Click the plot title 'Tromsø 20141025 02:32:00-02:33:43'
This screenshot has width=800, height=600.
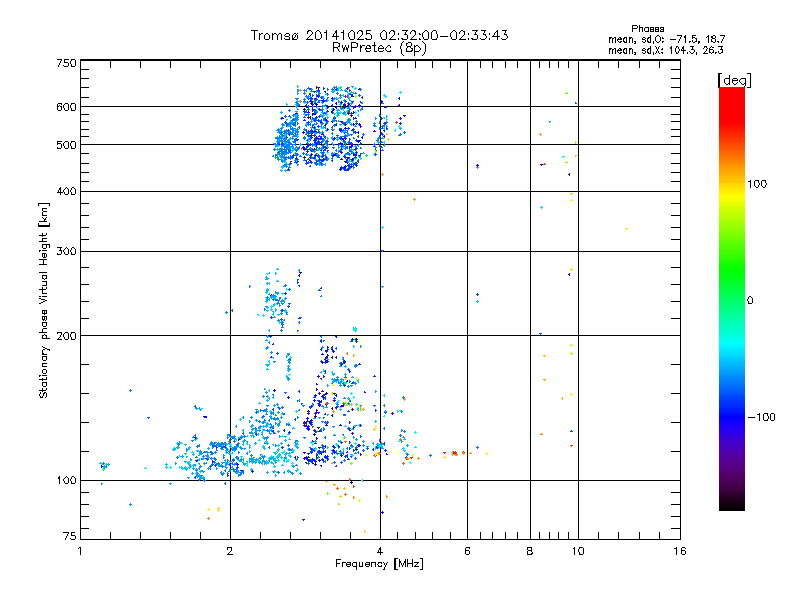pos(379,35)
